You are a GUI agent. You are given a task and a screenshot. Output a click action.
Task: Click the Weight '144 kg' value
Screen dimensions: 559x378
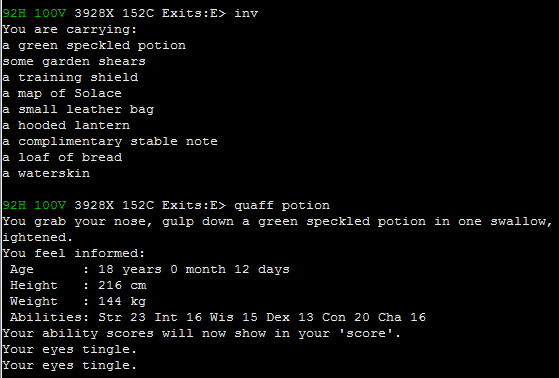122,301
